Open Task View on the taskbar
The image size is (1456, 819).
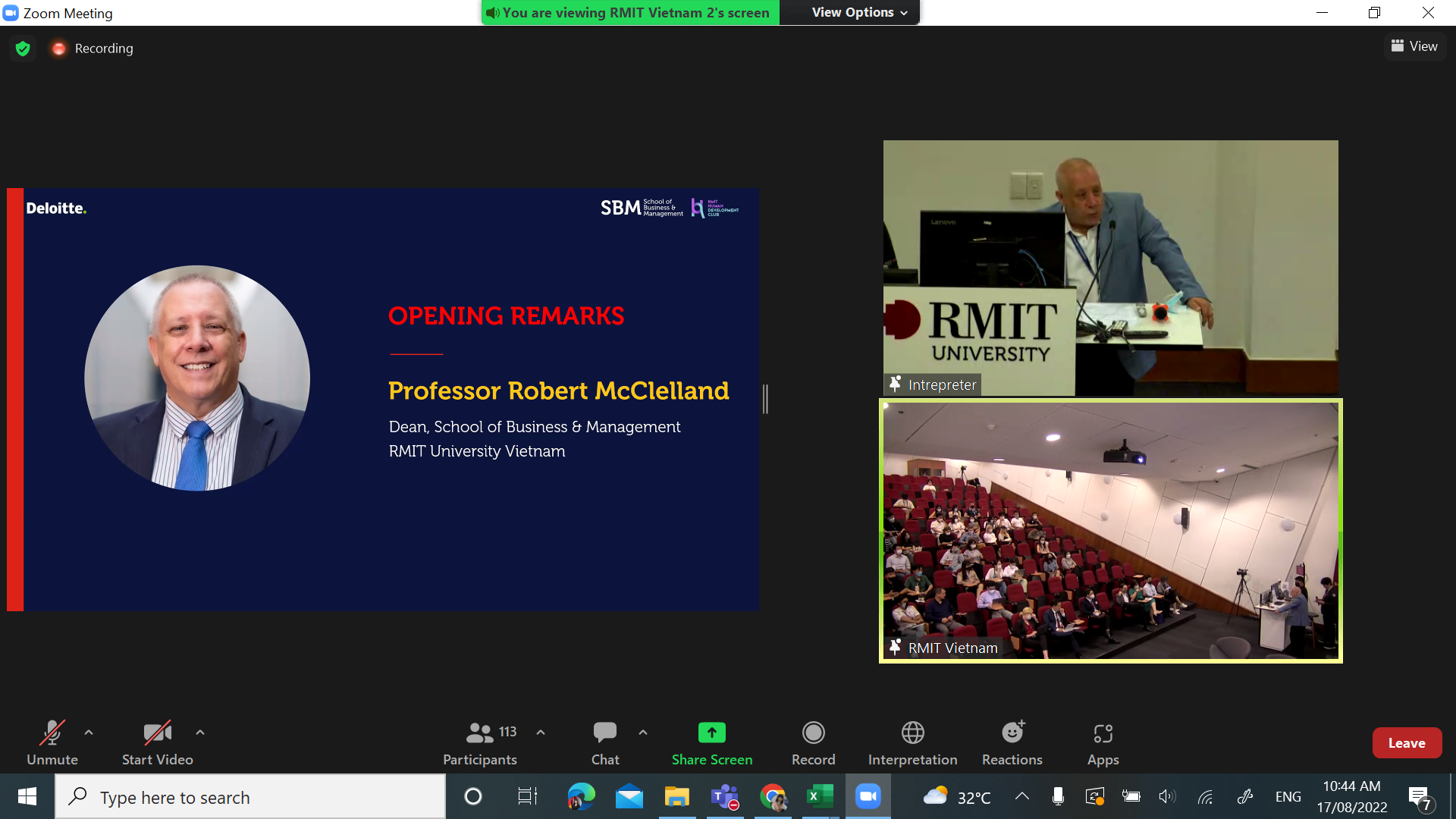tap(527, 797)
